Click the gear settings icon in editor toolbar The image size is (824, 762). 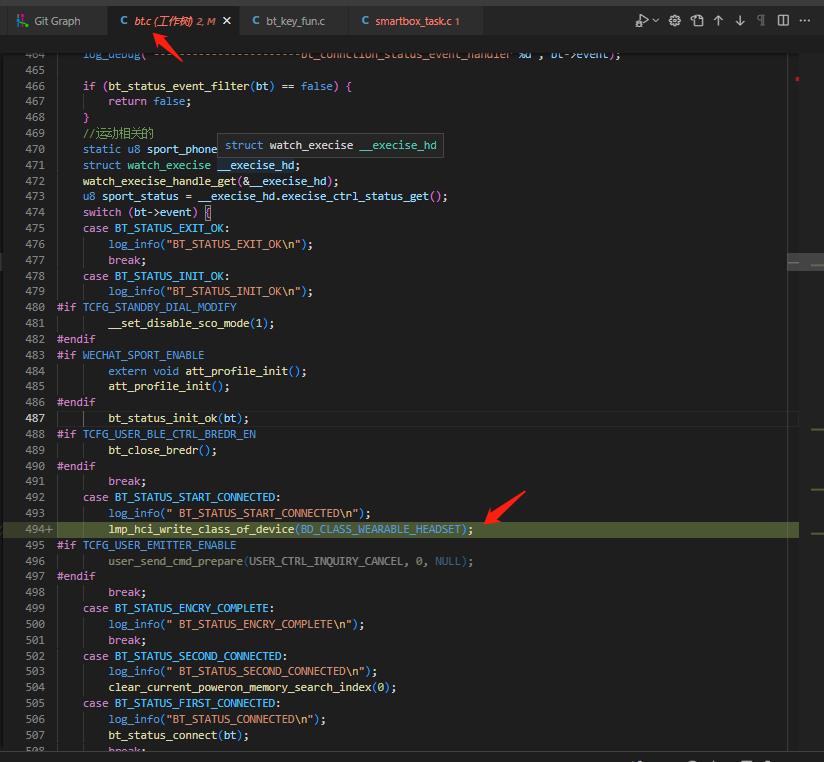click(x=675, y=20)
